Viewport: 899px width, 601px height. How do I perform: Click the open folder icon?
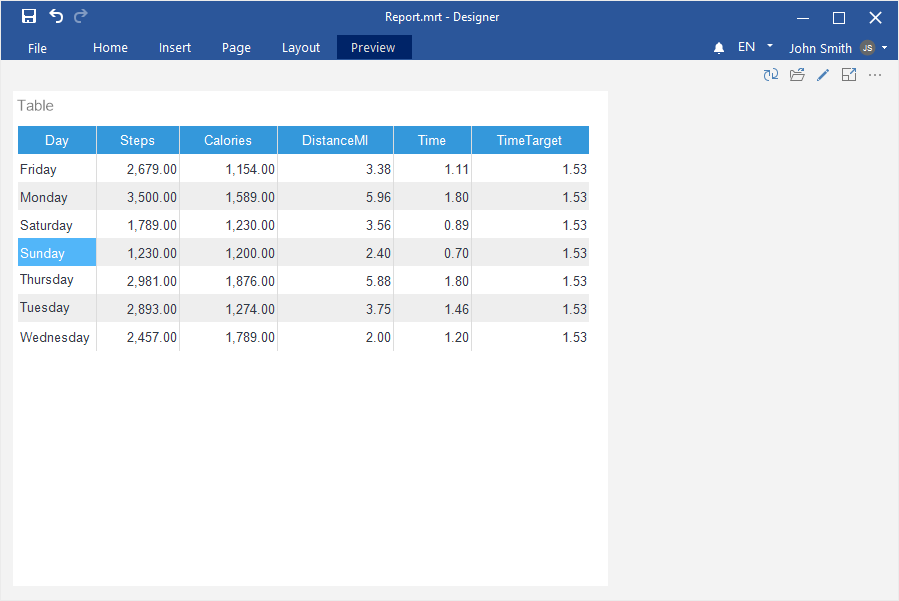click(x=797, y=75)
